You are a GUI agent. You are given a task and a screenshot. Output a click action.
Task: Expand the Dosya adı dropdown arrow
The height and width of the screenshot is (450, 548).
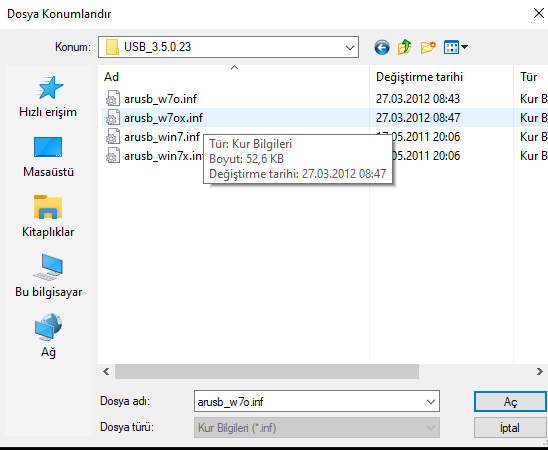pyautogui.click(x=431, y=401)
